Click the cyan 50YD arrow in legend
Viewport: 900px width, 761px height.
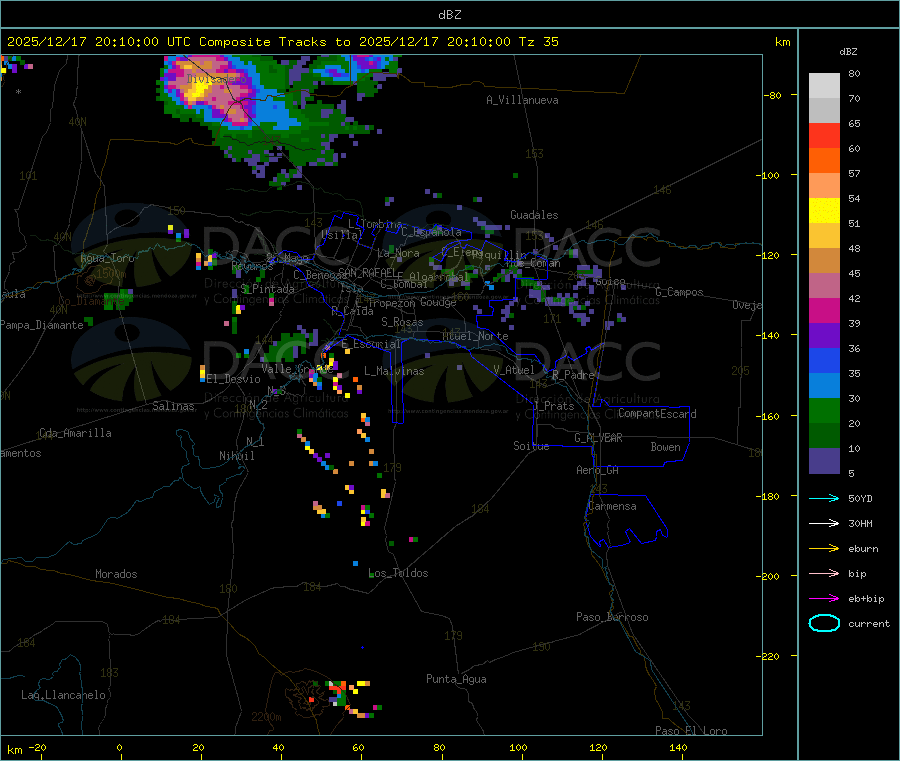(x=824, y=498)
